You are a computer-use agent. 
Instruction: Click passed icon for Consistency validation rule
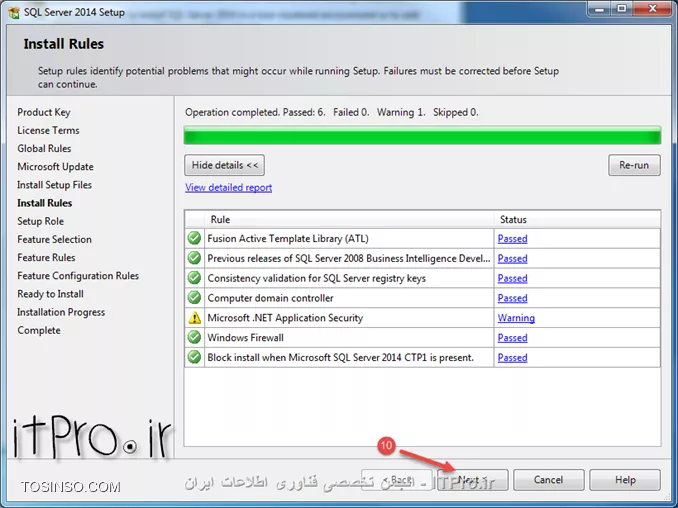[195, 278]
